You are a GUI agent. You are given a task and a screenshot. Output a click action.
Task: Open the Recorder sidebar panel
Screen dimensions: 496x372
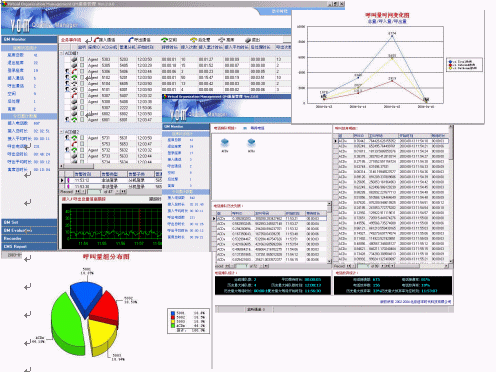point(29,239)
